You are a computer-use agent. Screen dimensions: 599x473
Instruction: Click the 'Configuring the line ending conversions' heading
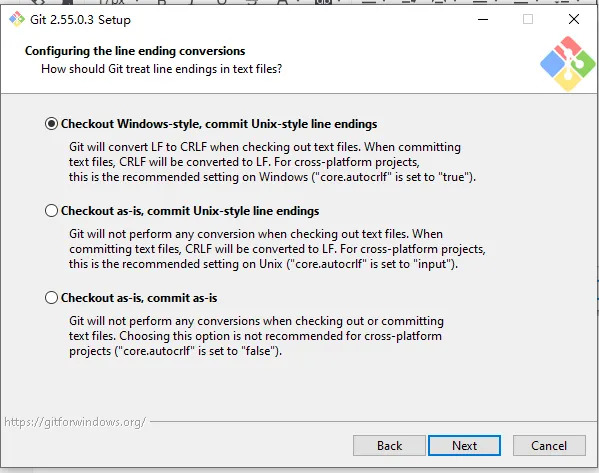[x=135, y=51]
